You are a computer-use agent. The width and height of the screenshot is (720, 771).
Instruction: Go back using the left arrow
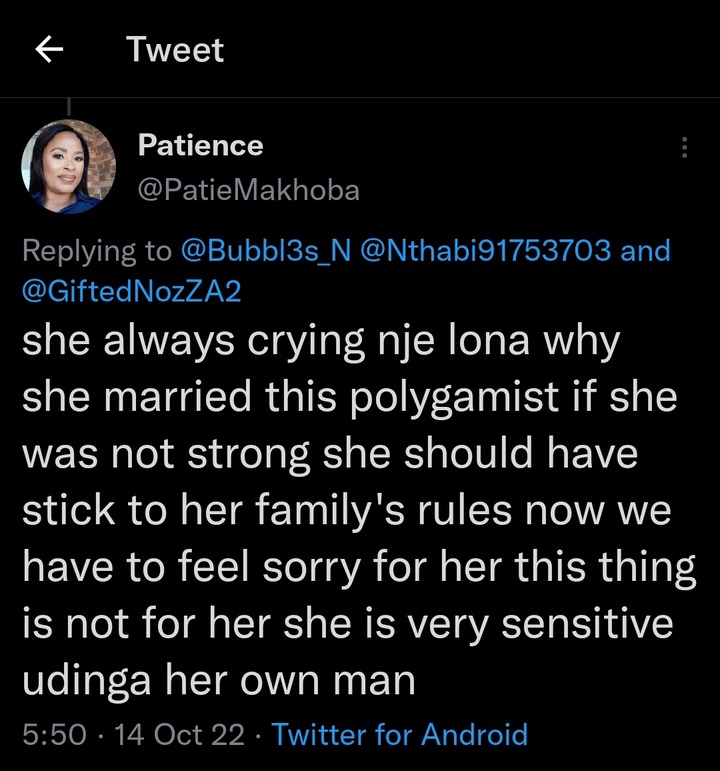click(x=49, y=50)
